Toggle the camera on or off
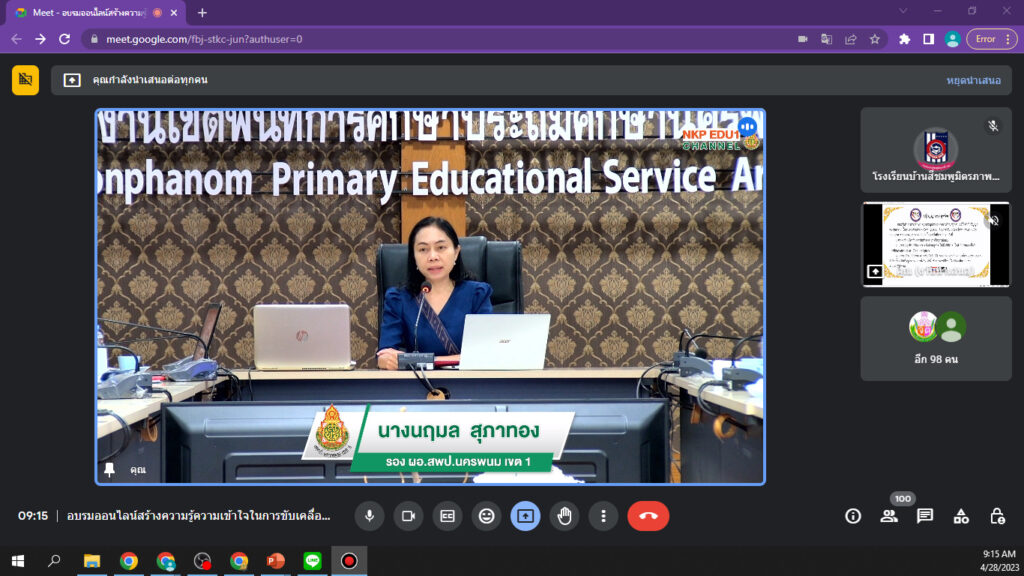Viewport: 1024px width, 576px height. [408, 516]
